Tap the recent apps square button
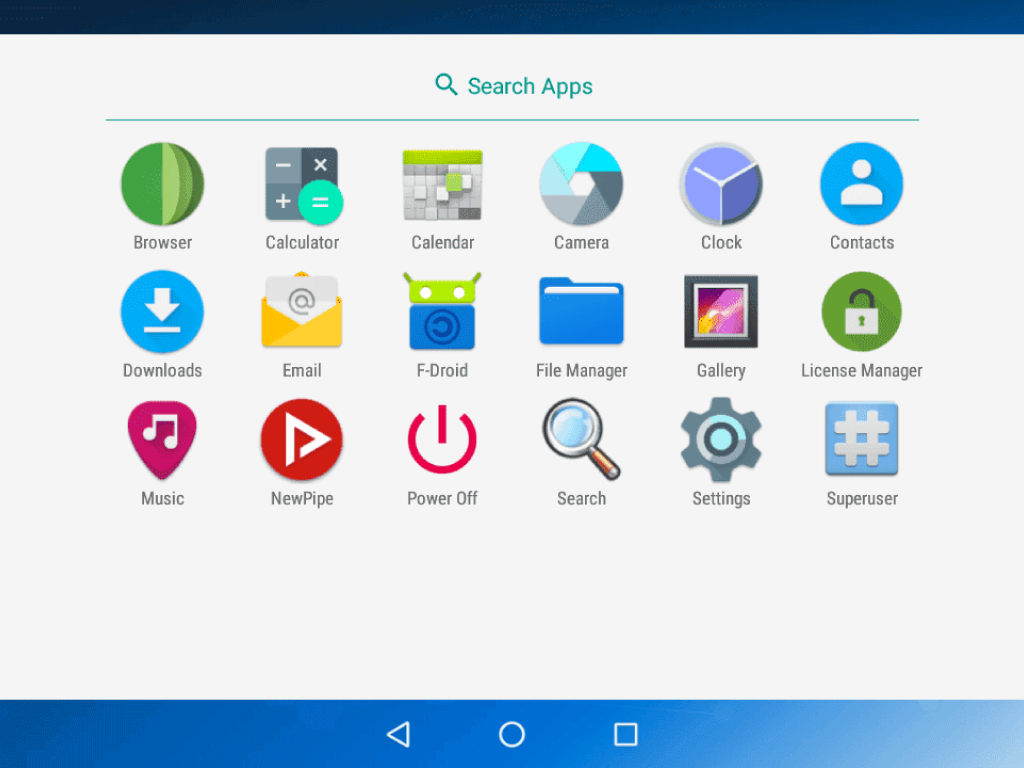The height and width of the screenshot is (768, 1024). point(626,734)
